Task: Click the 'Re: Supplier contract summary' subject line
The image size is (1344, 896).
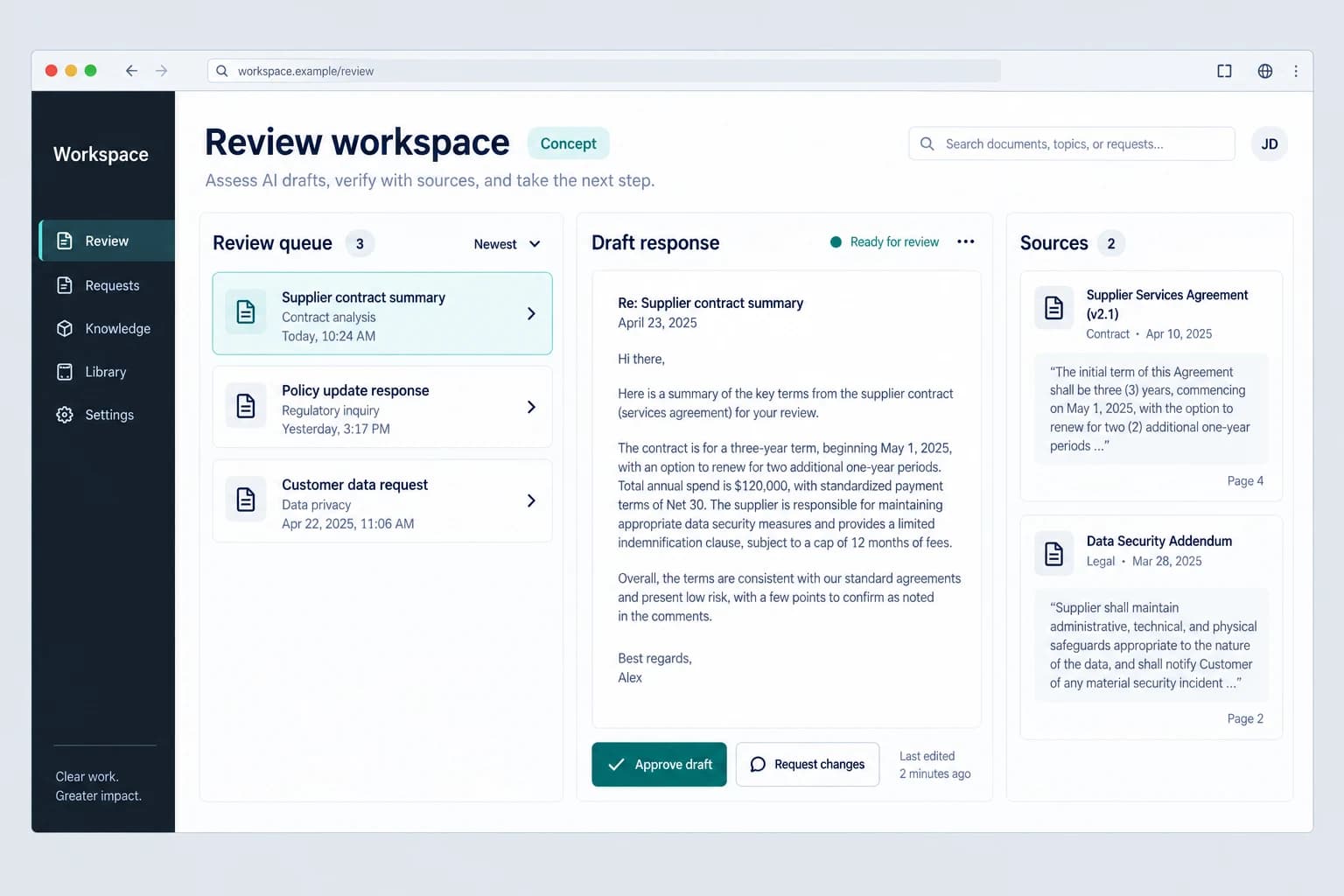Action: pos(710,303)
